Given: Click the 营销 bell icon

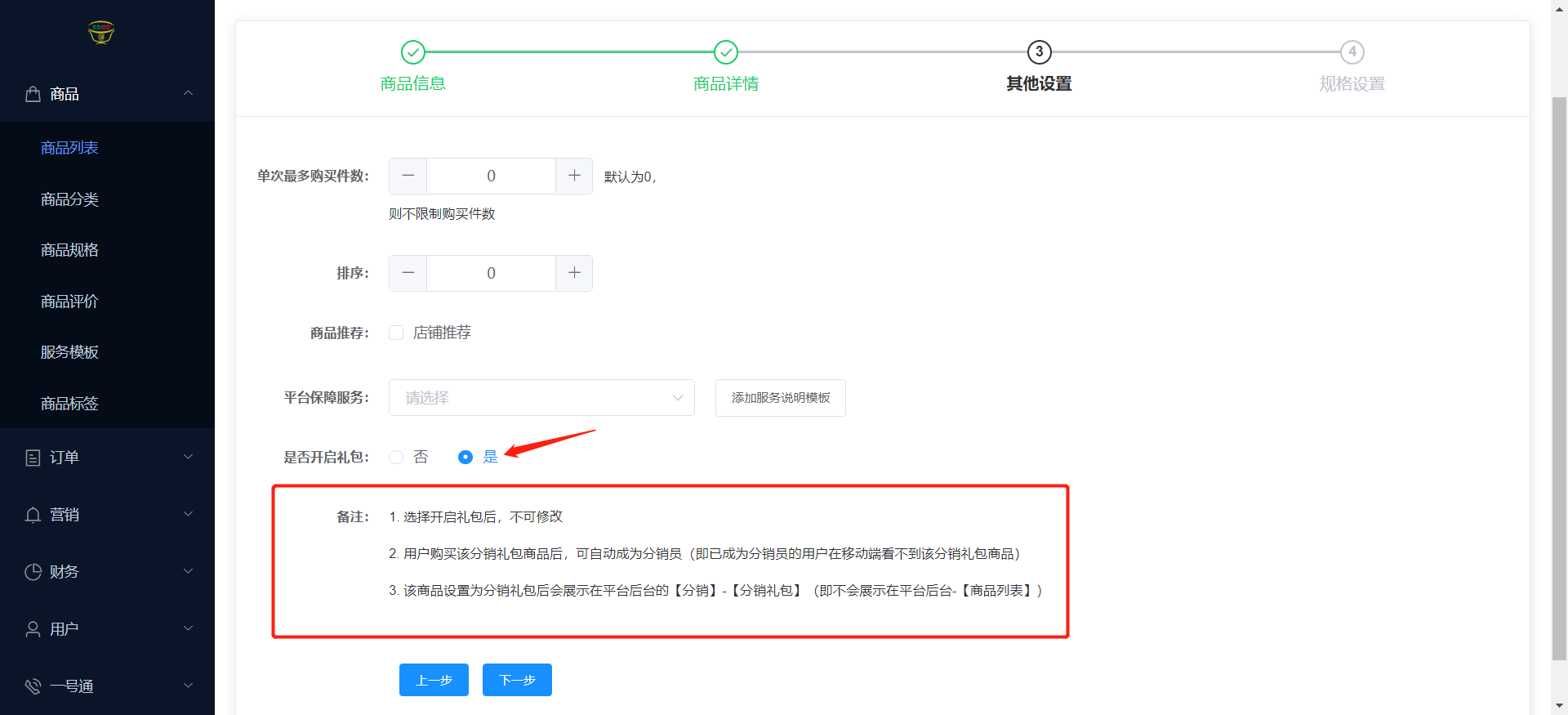Looking at the screenshot, I should (33, 515).
